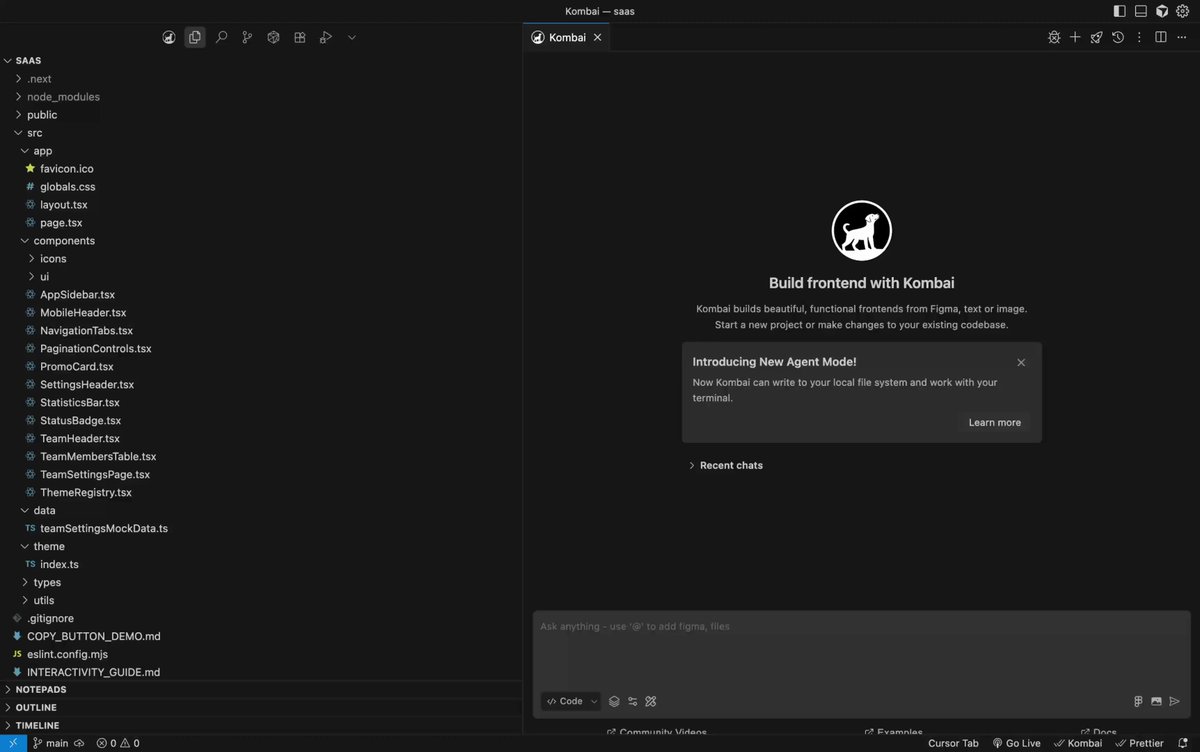Send the message with arrow icon
The image size is (1200, 752).
[1175, 701]
